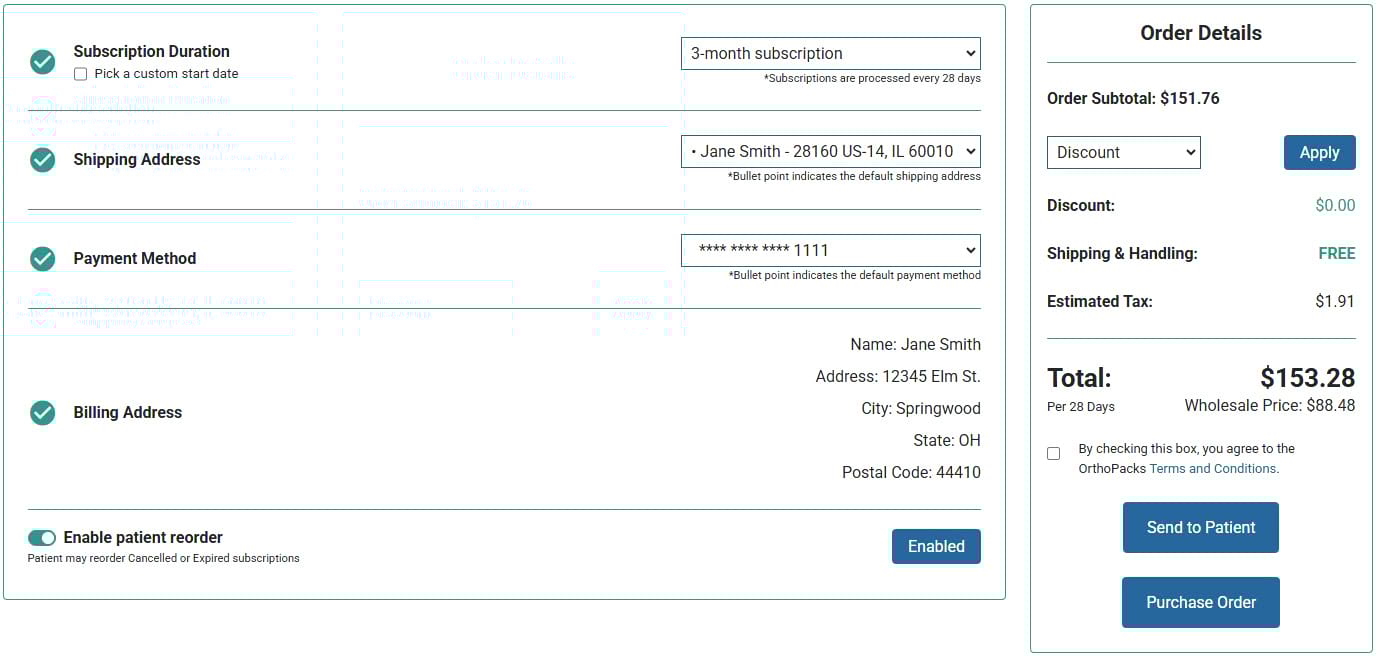Click the checkmark beside Billing Address
This screenshot has height=657, width=1376.
(42, 412)
